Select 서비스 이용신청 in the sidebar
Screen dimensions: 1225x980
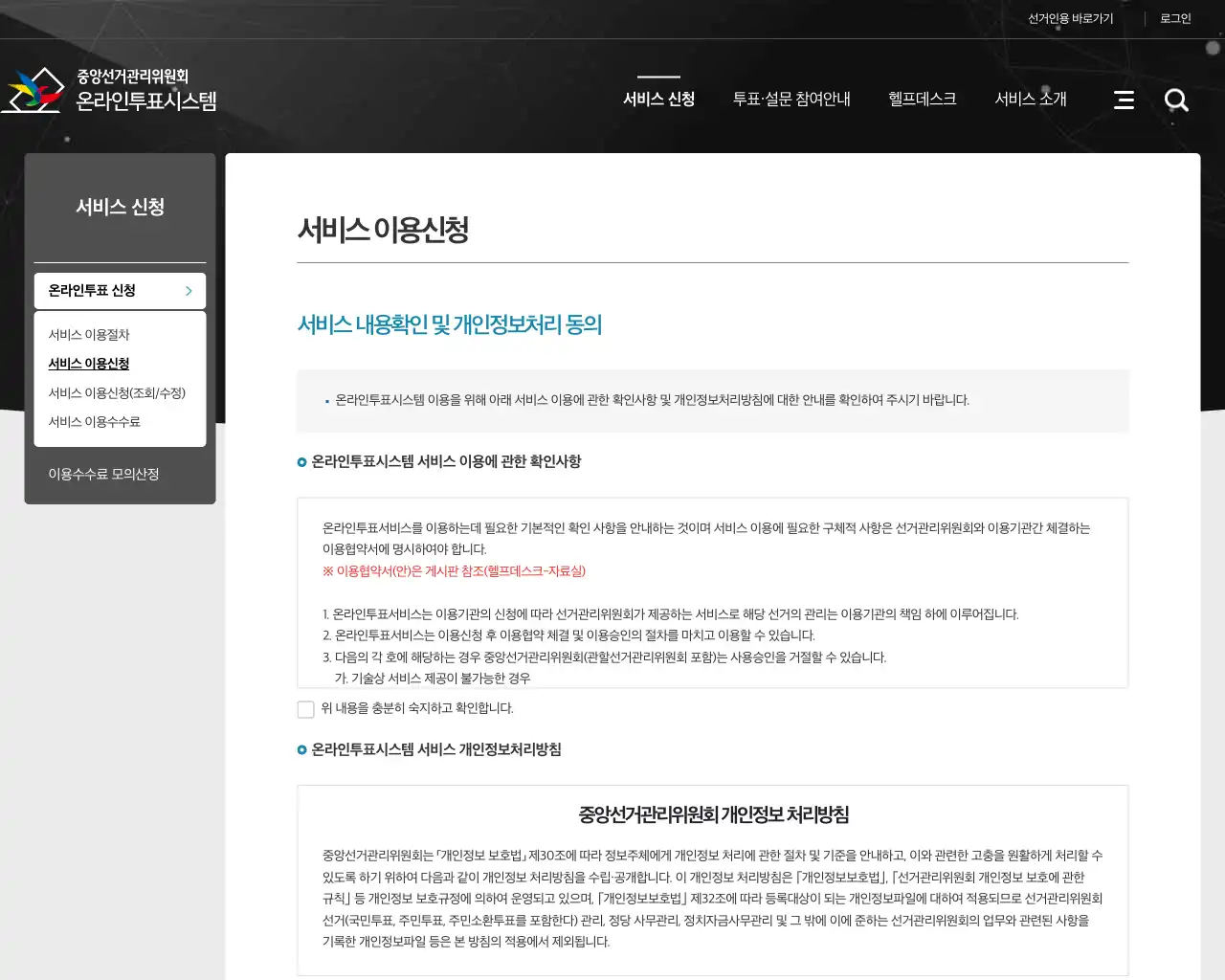click(88, 363)
